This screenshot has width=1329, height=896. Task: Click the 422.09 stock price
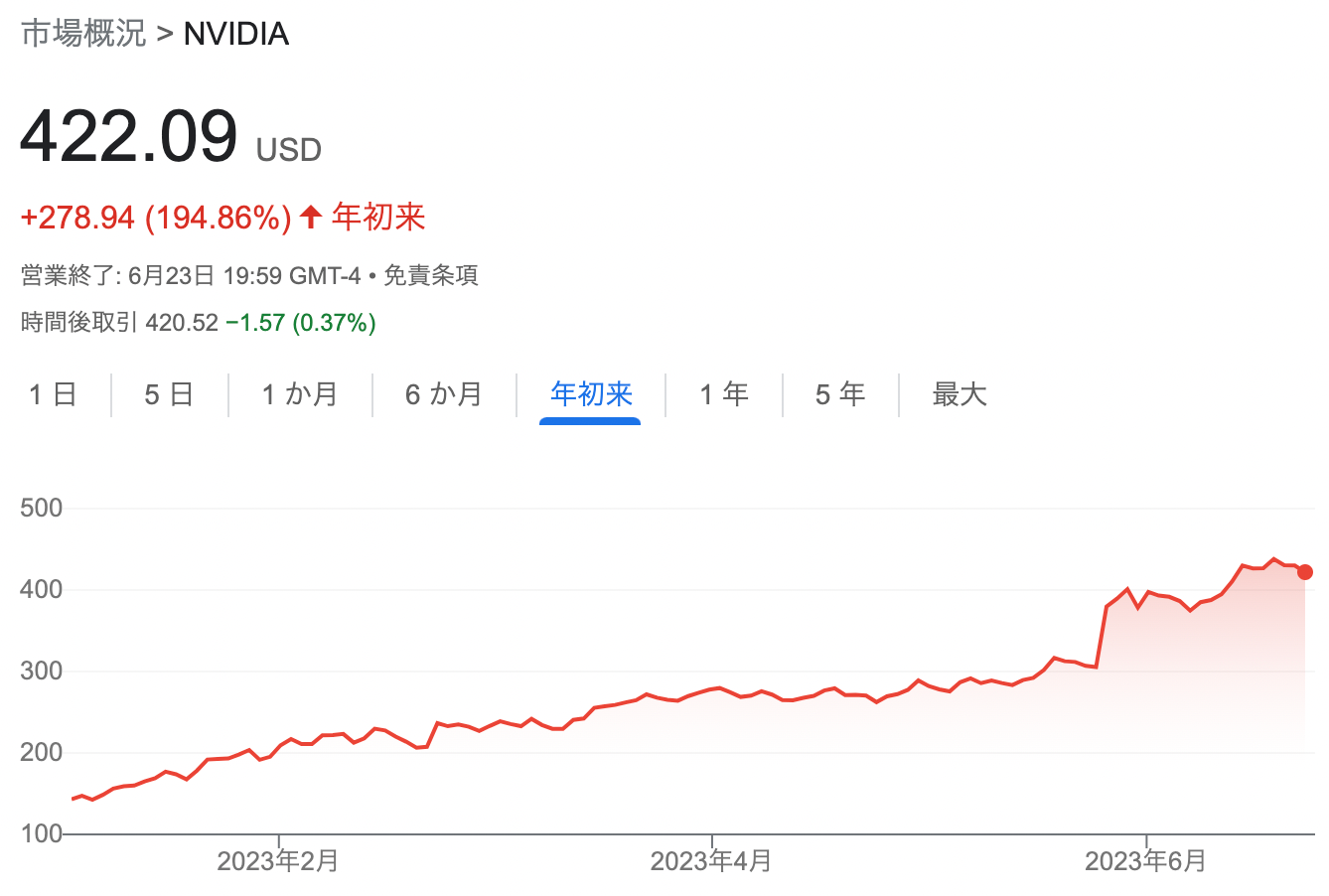coord(129,136)
